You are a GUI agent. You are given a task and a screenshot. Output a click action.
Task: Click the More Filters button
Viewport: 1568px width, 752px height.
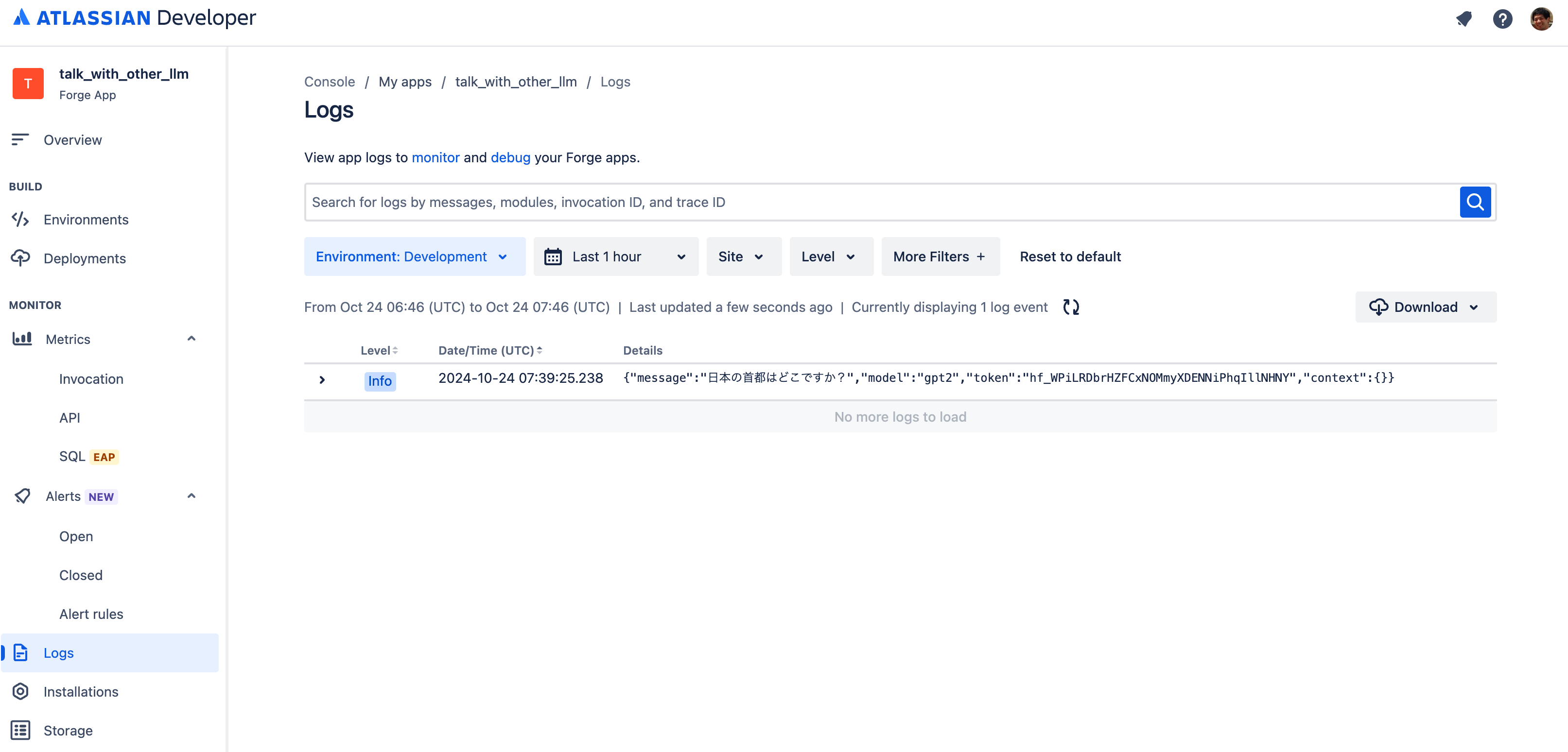pos(940,257)
